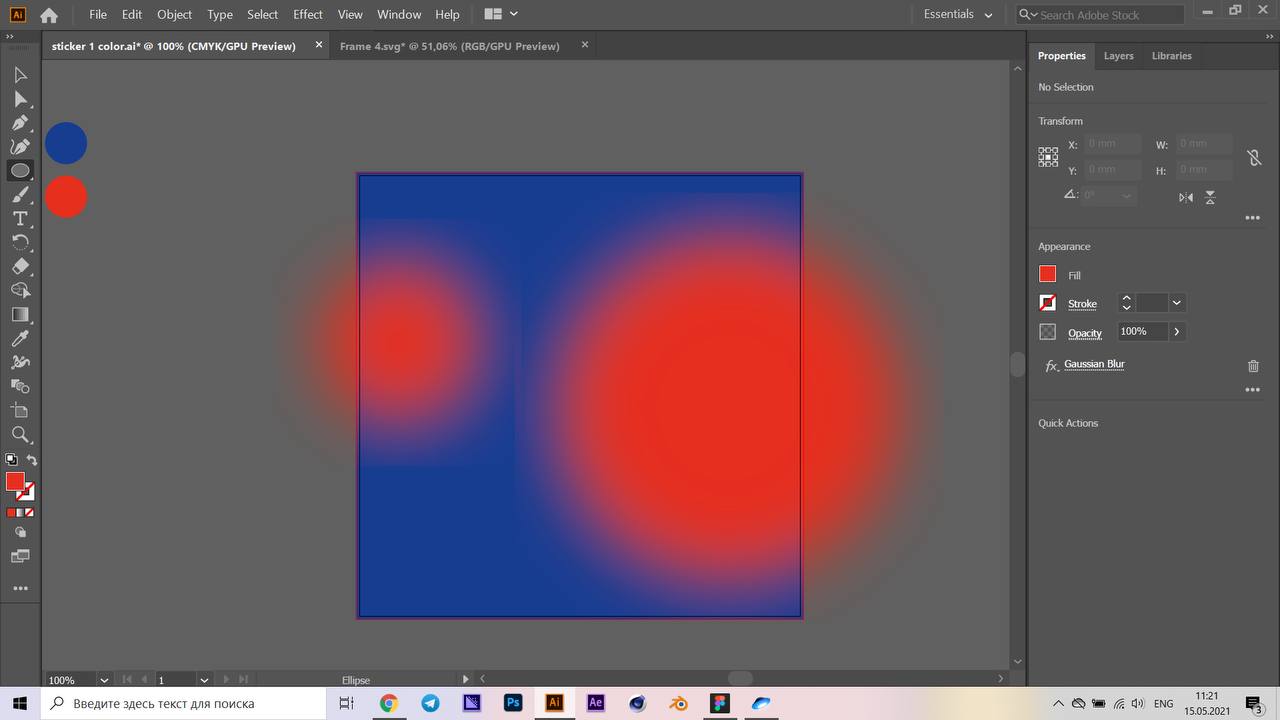Select the Curvature tool
This screenshot has height=720, width=1280.
tap(20, 147)
